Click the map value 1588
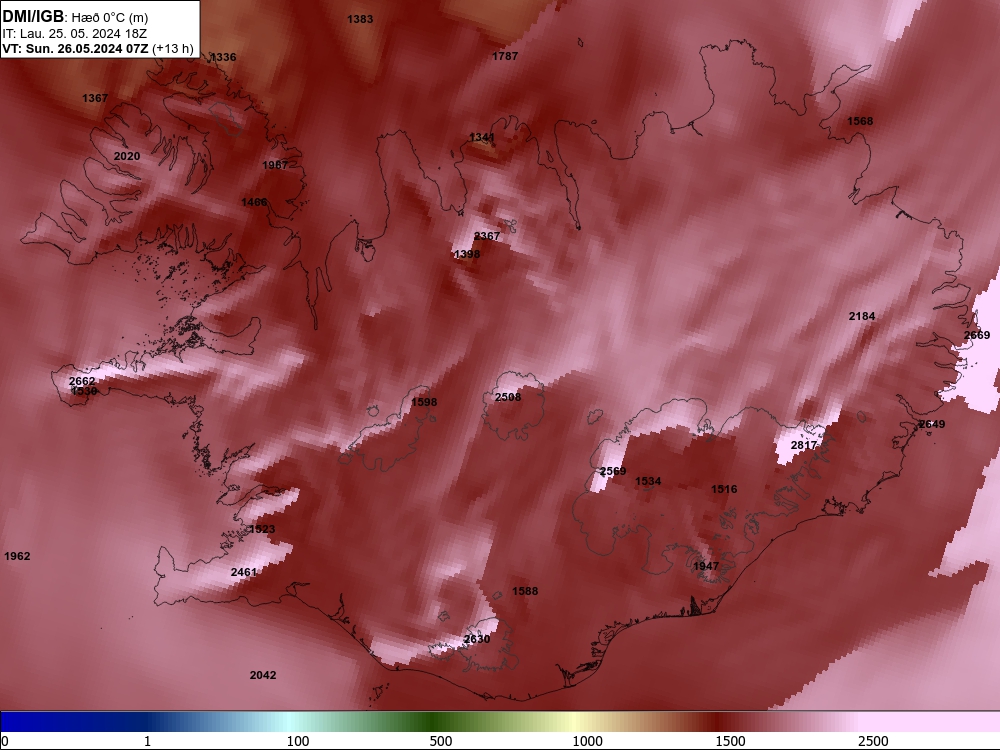The image size is (1000, 750). [525, 591]
